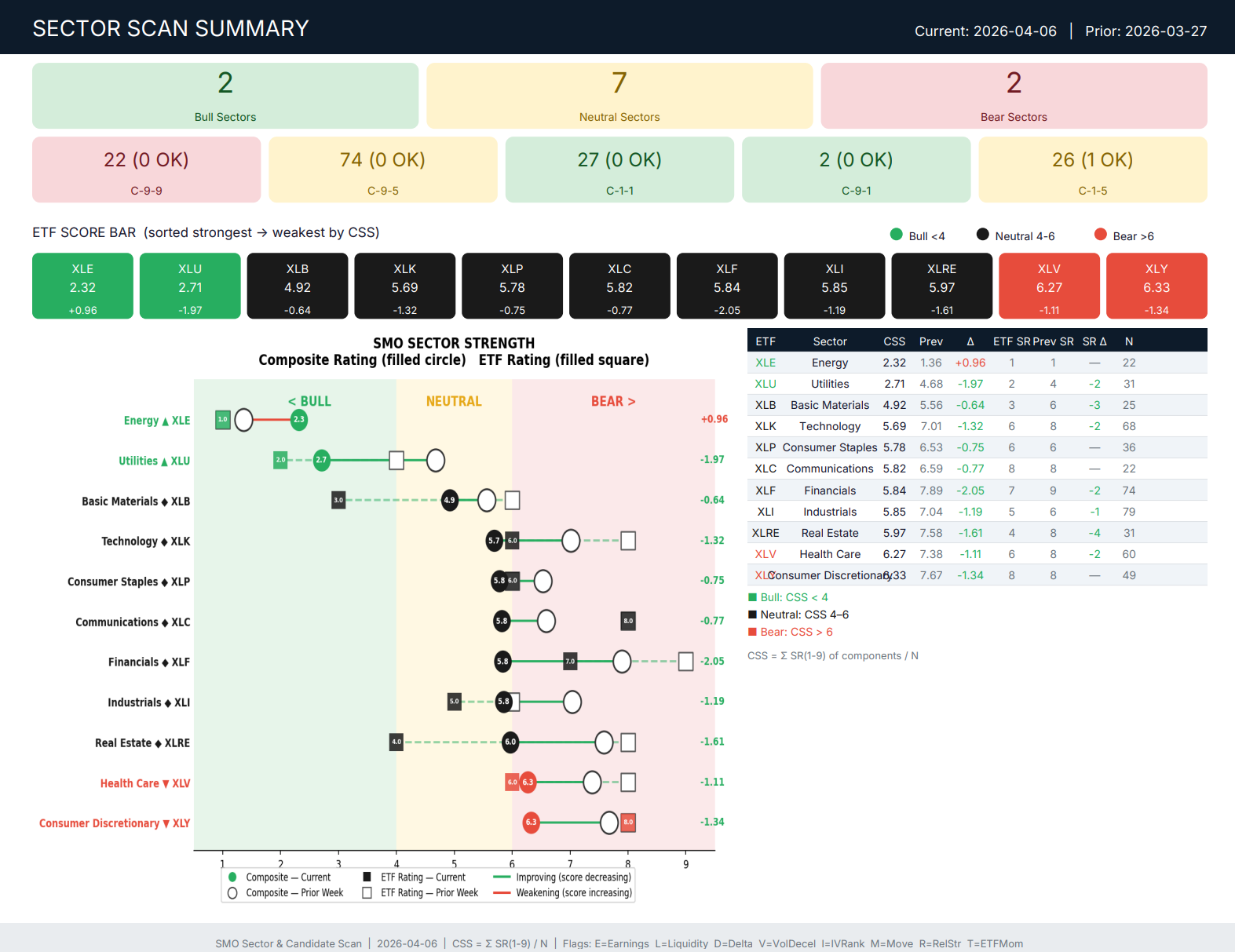Click the +0.96 delta in XLE row
Screen dimensions: 1235x952
click(x=970, y=363)
